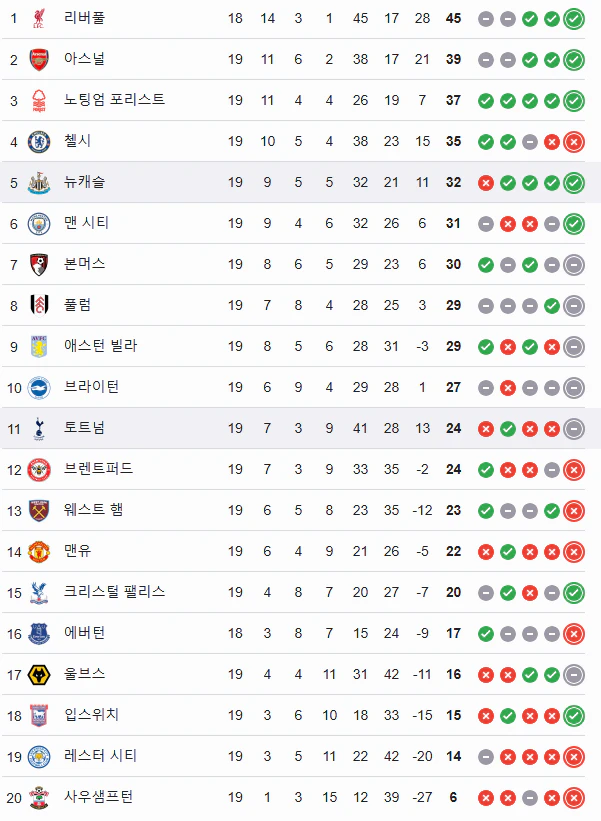Click the 입스위치 team name
The image size is (601, 821).
(x=92, y=715)
